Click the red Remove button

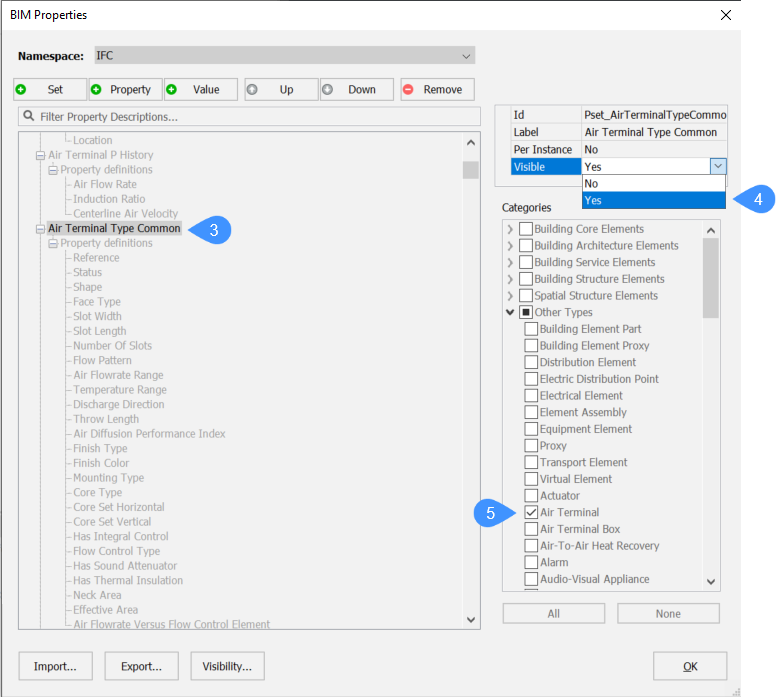coord(438,89)
